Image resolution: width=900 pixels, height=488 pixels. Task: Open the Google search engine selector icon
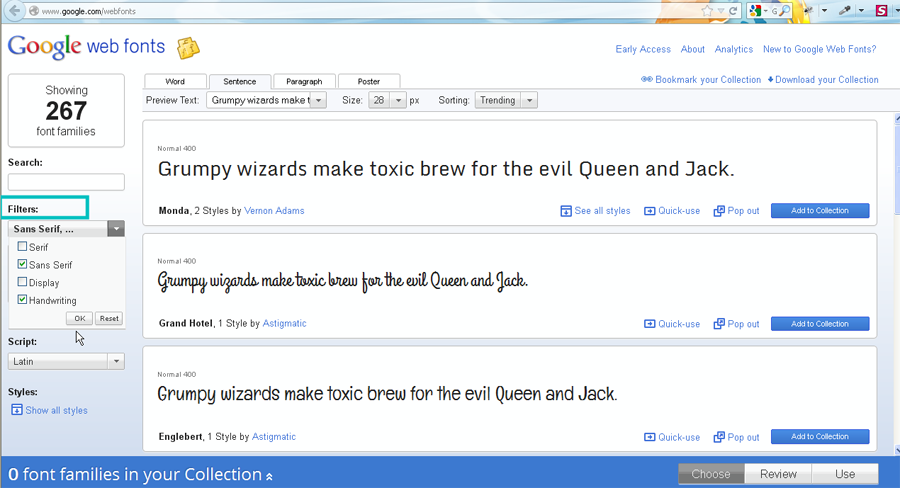click(755, 11)
